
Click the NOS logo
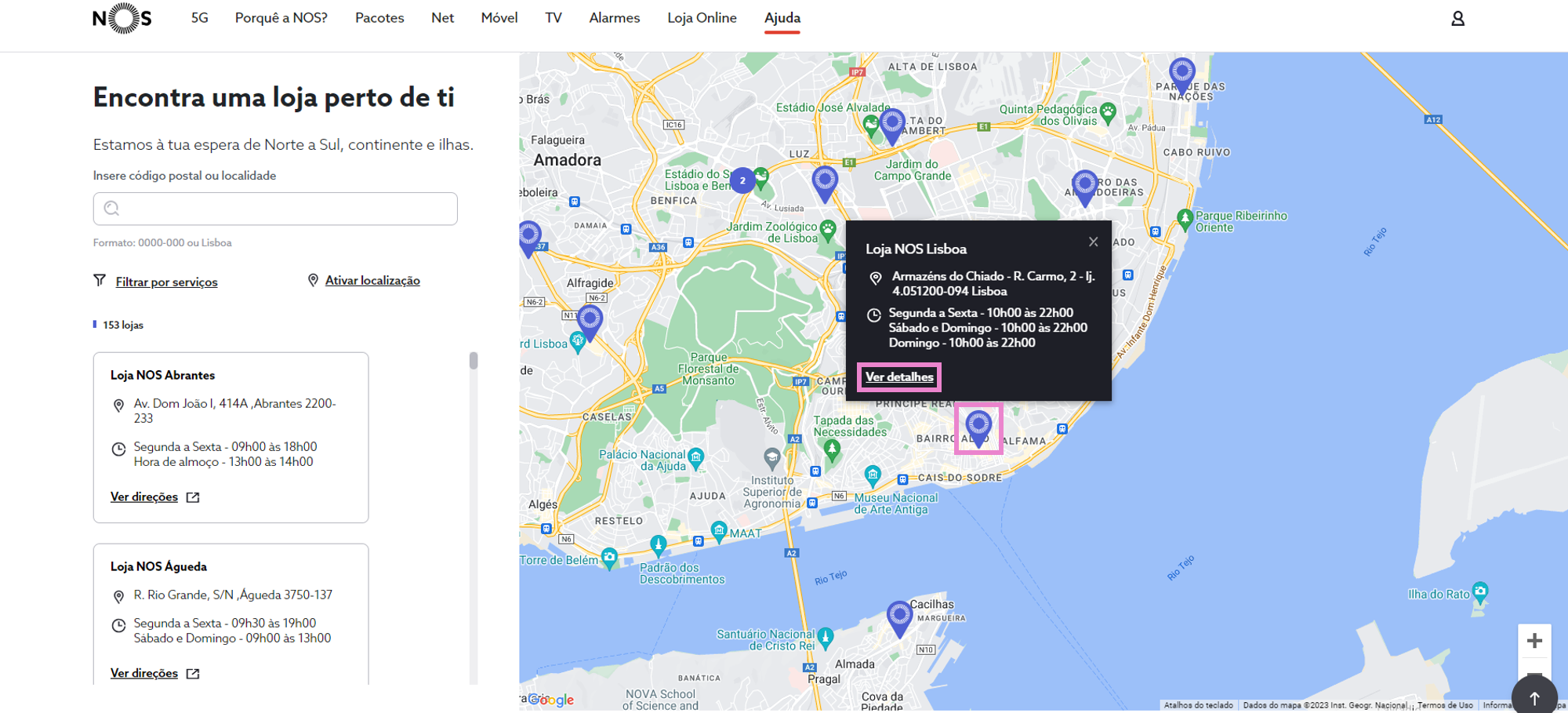pos(122,18)
